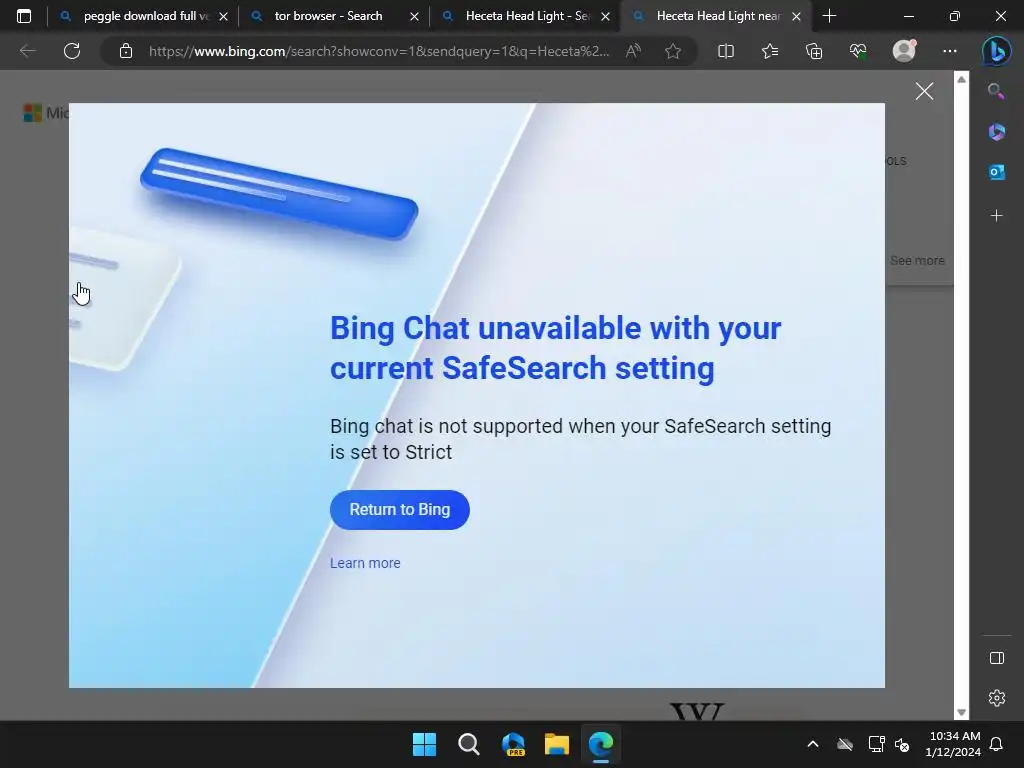Show hidden system tray icons
The height and width of the screenshot is (768, 1024).
tap(813, 744)
